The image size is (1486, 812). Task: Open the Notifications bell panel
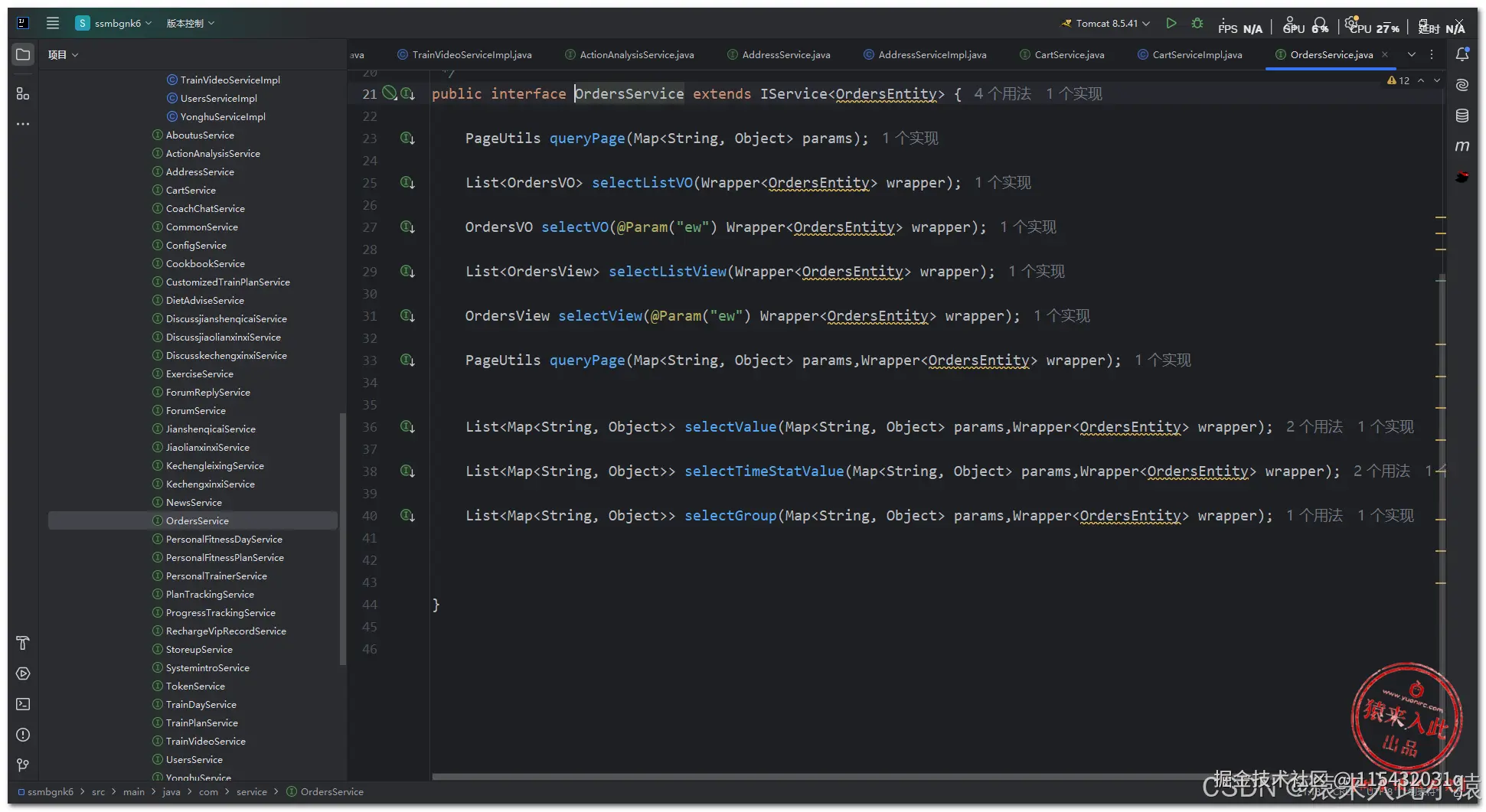coord(1462,54)
